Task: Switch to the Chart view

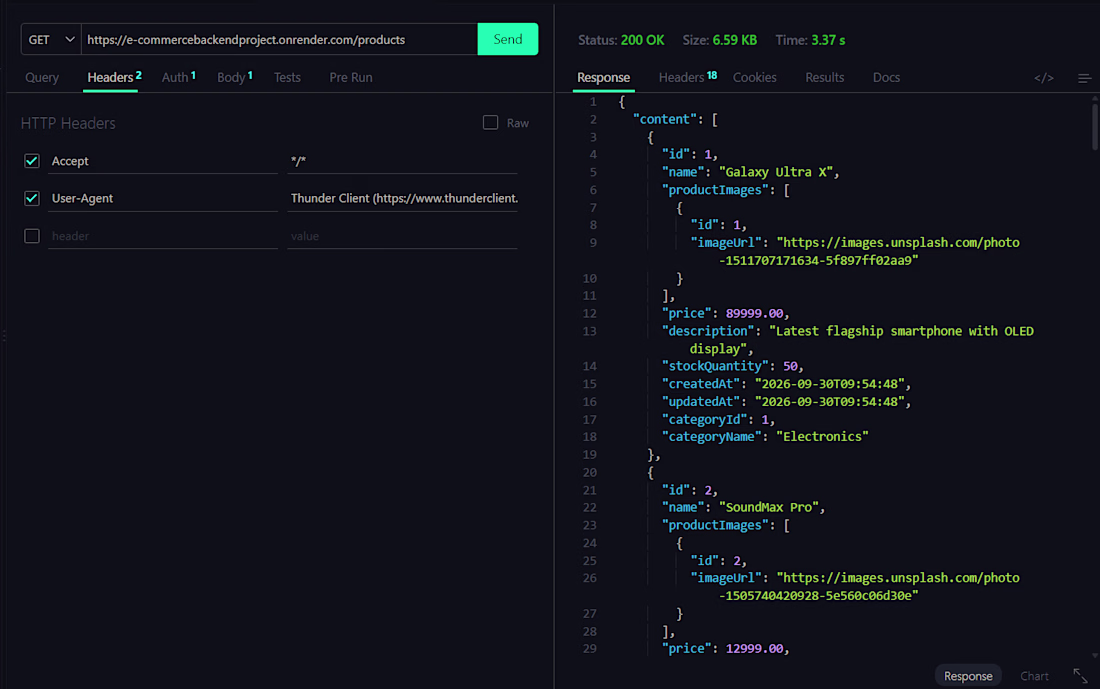Action: pyautogui.click(x=1034, y=676)
